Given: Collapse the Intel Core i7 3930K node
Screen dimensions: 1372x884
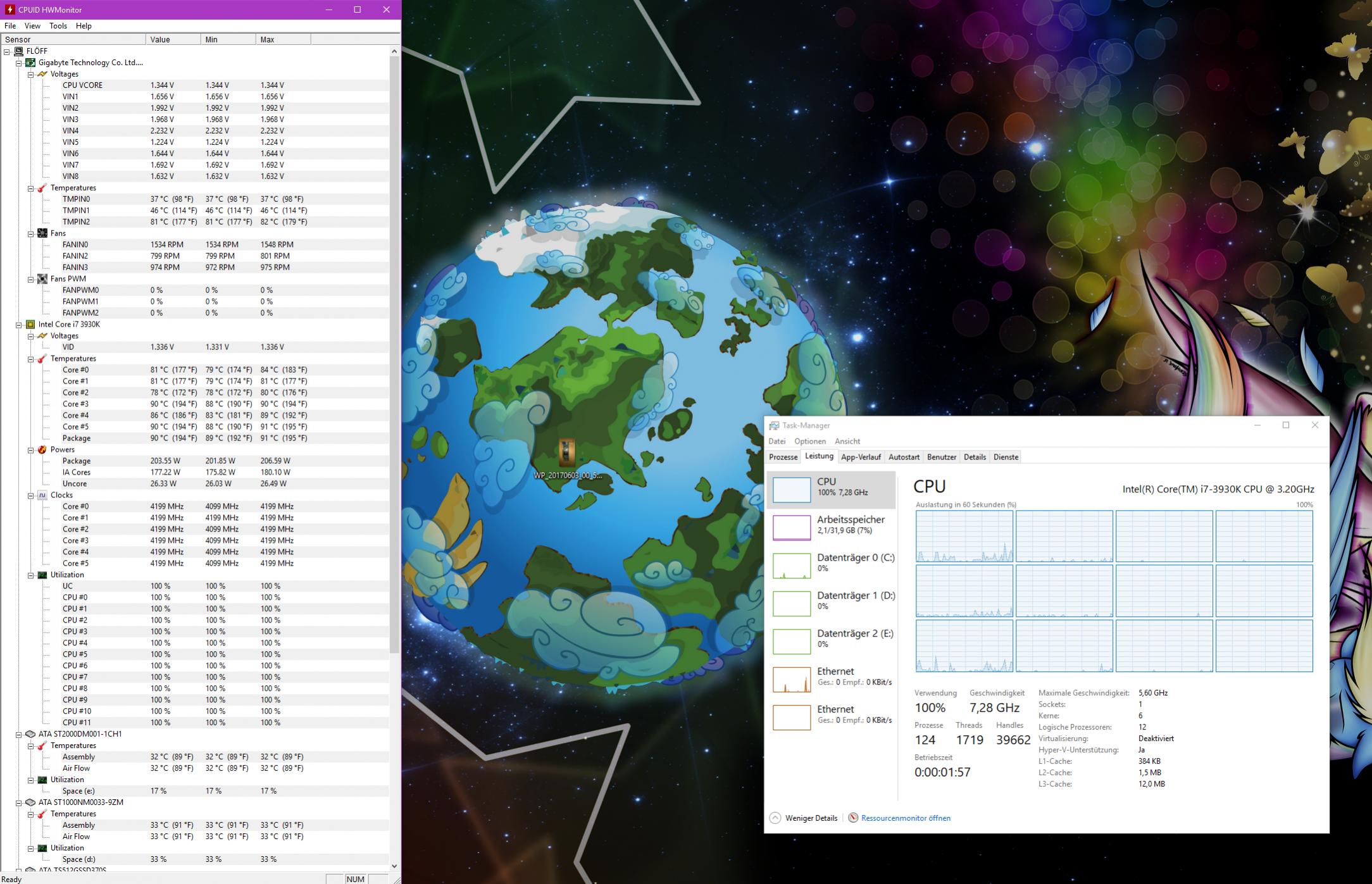Looking at the screenshot, I should [x=19, y=325].
